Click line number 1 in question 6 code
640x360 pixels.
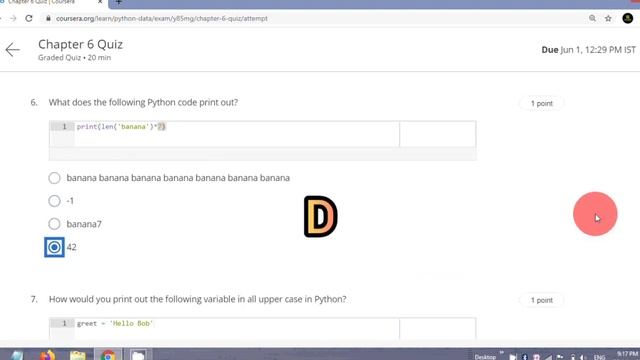(64, 127)
